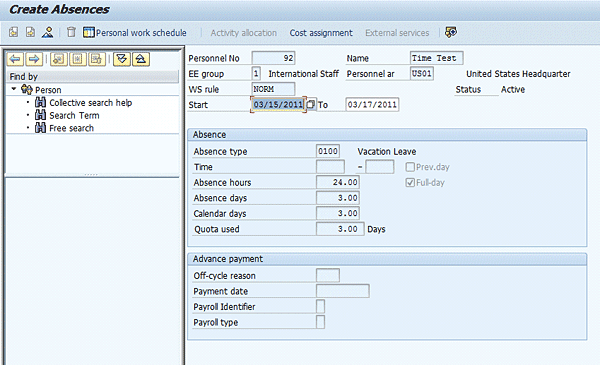Click the left arrow navigation icon
600x365 pixels.
pos(15,59)
